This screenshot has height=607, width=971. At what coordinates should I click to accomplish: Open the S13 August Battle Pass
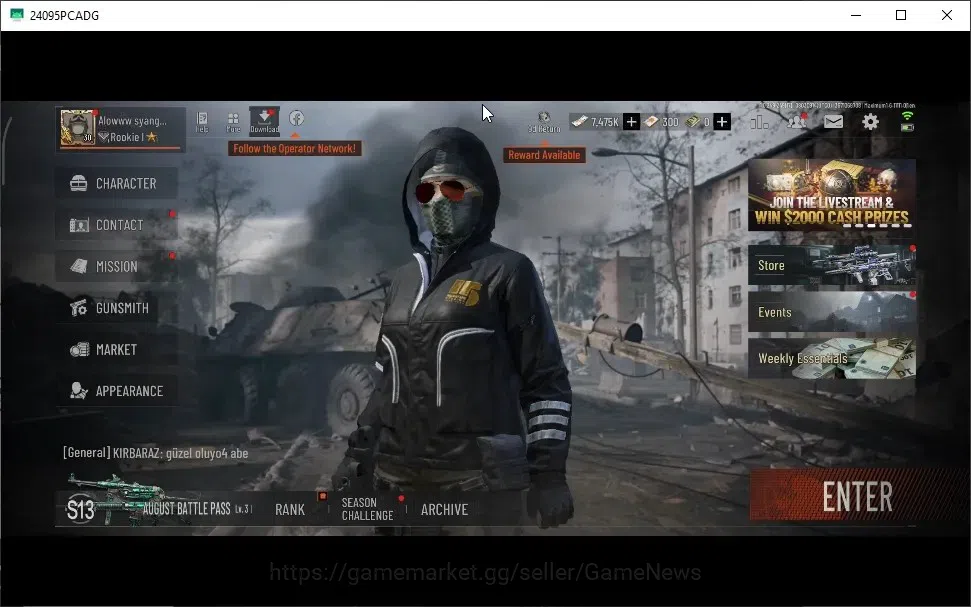pos(158,509)
